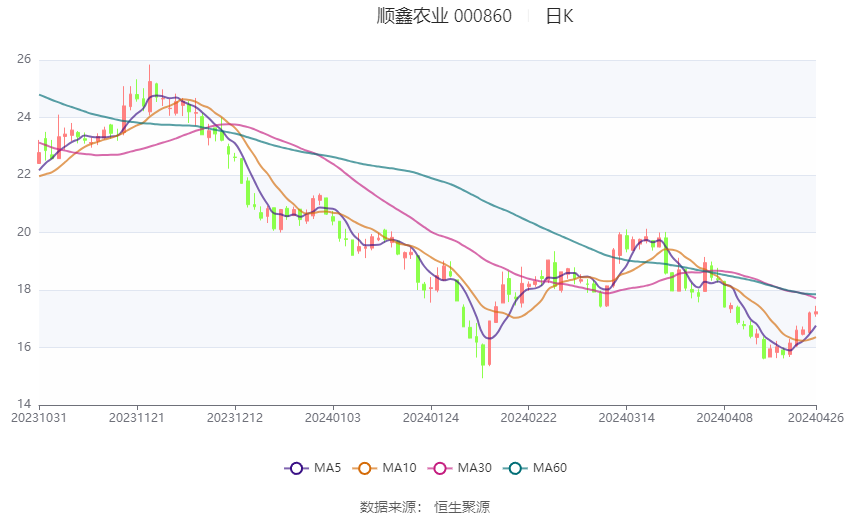Viewport: 850px width, 517px height.
Task: Click the data source text 数据来源：恒生聚源
Action: [x=425, y=507]
